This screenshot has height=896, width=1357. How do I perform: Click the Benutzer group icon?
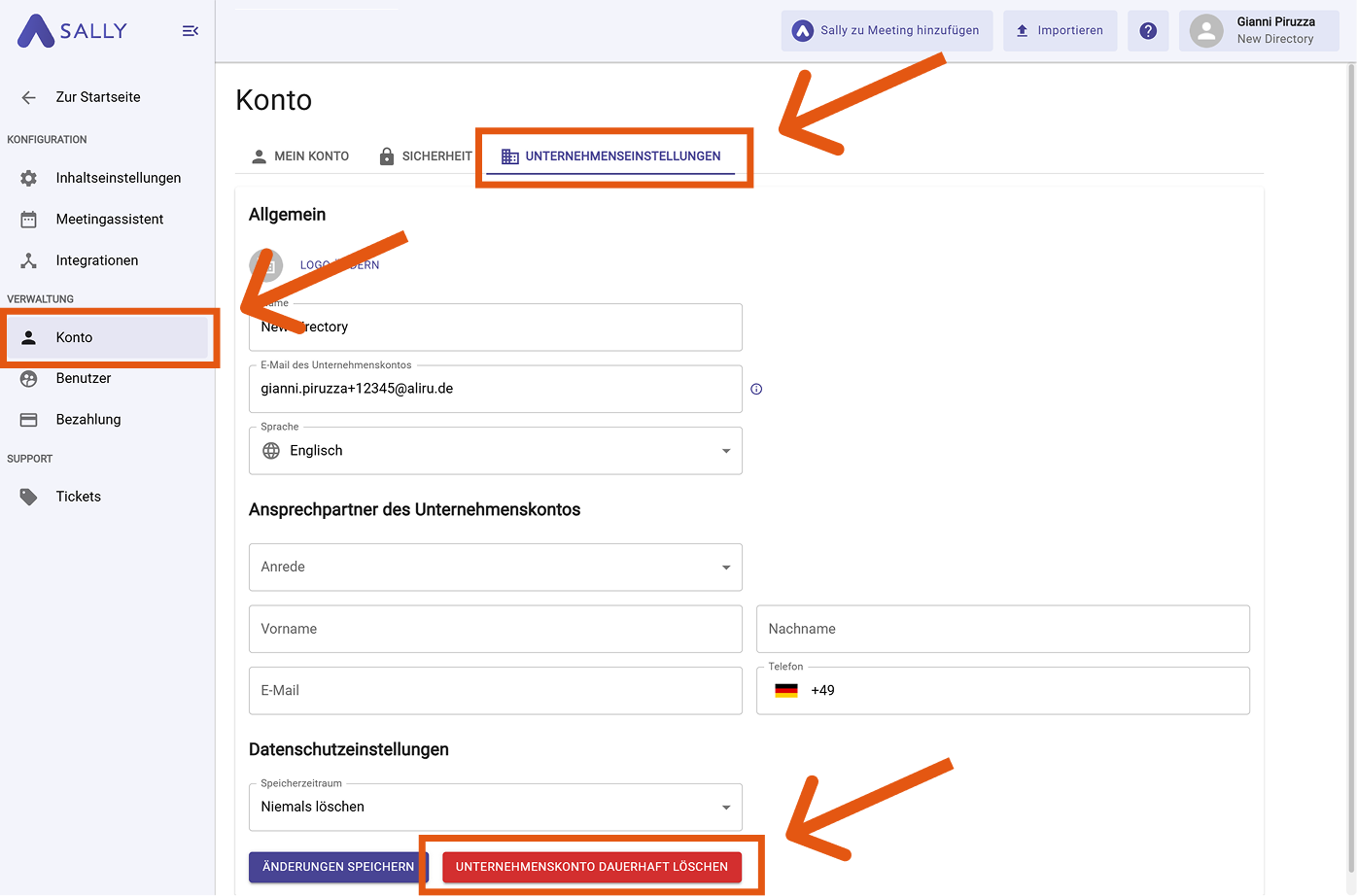point(29,379)
